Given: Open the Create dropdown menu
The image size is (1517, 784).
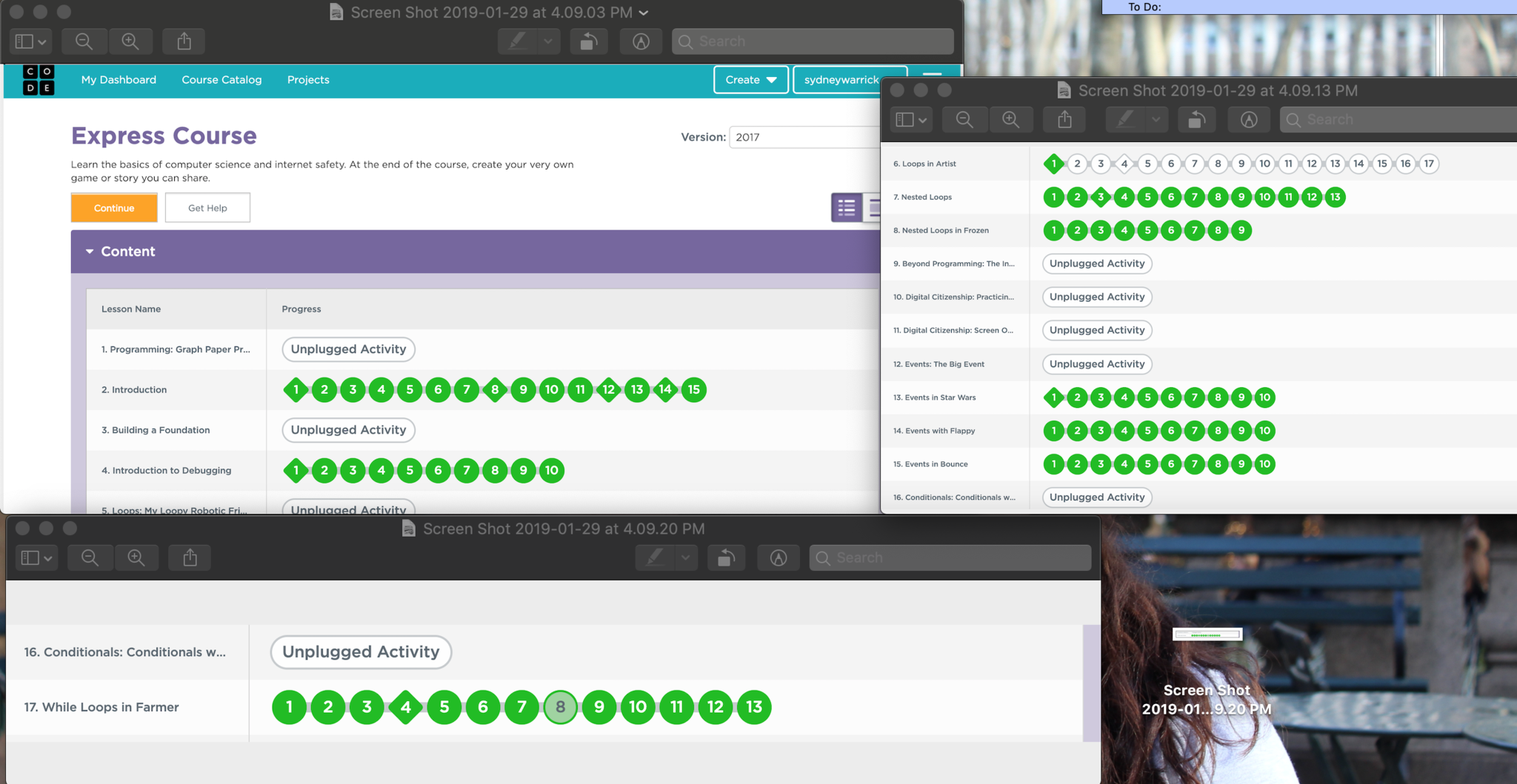Looking at the screenshot, I should coord(750,80).
